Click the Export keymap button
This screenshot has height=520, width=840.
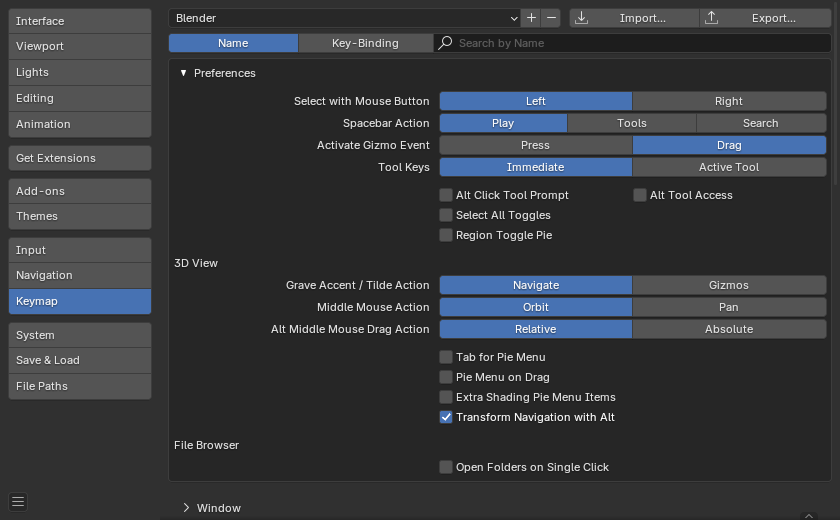point(766,18)
